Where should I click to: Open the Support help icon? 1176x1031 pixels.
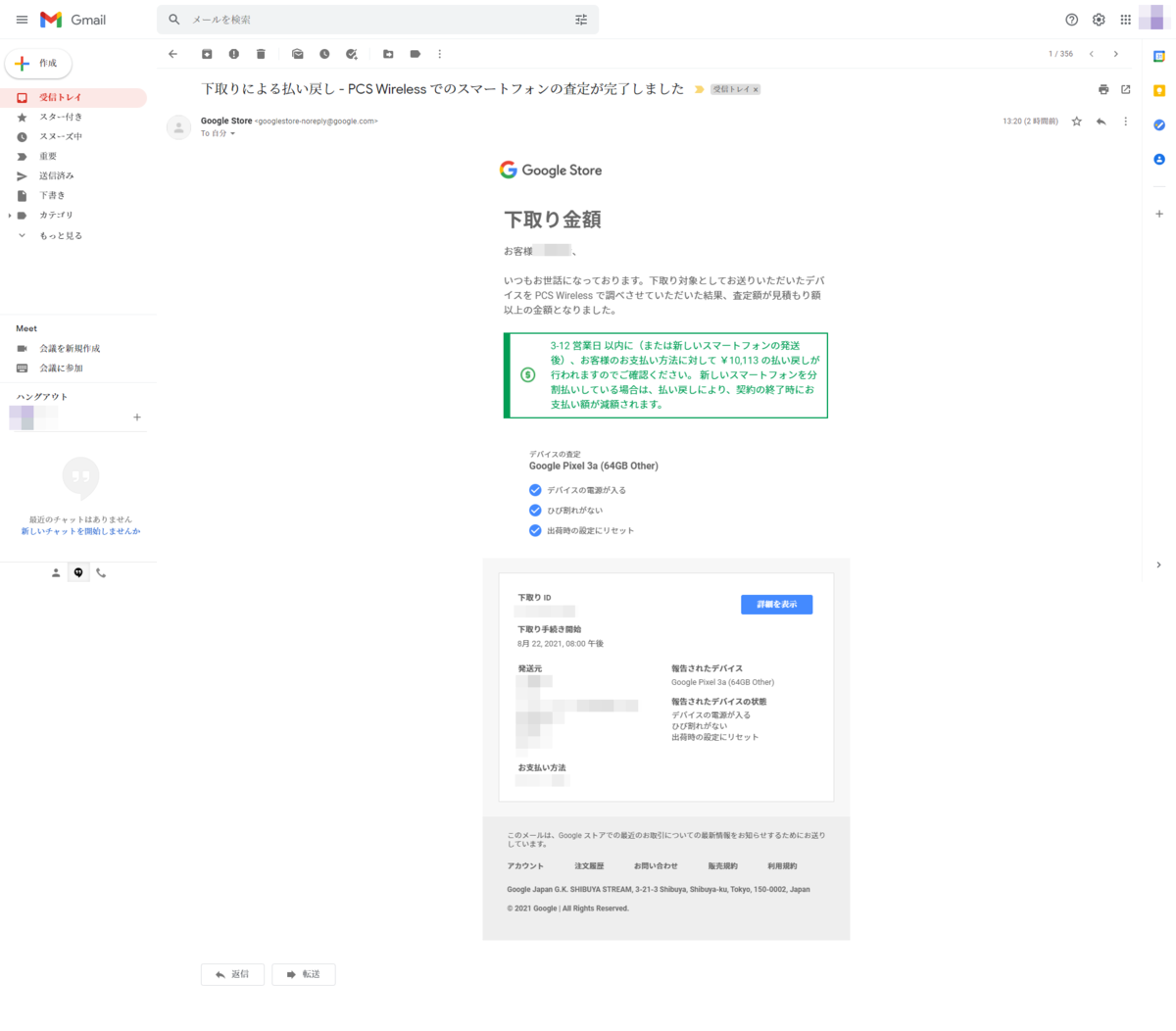1072,20
